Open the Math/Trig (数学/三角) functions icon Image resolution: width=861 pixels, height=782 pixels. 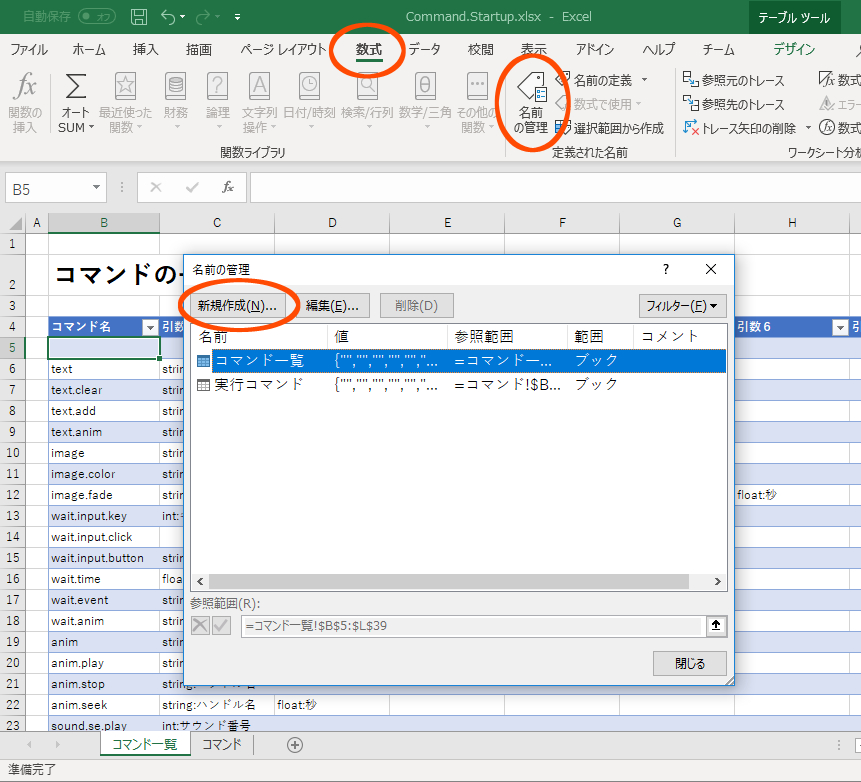425,87
